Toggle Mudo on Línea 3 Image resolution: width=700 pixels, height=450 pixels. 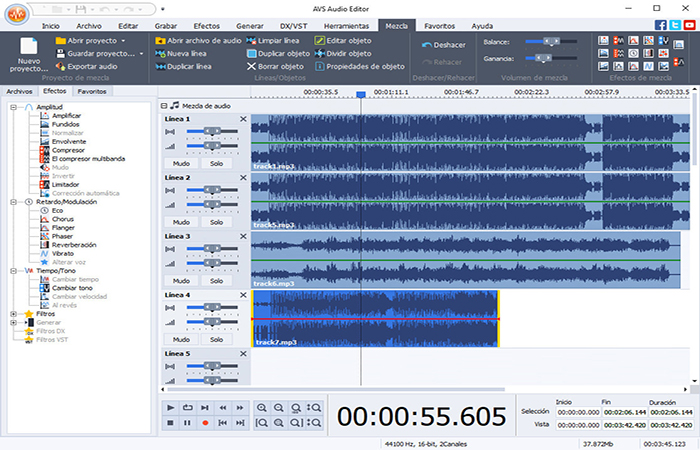181,281
